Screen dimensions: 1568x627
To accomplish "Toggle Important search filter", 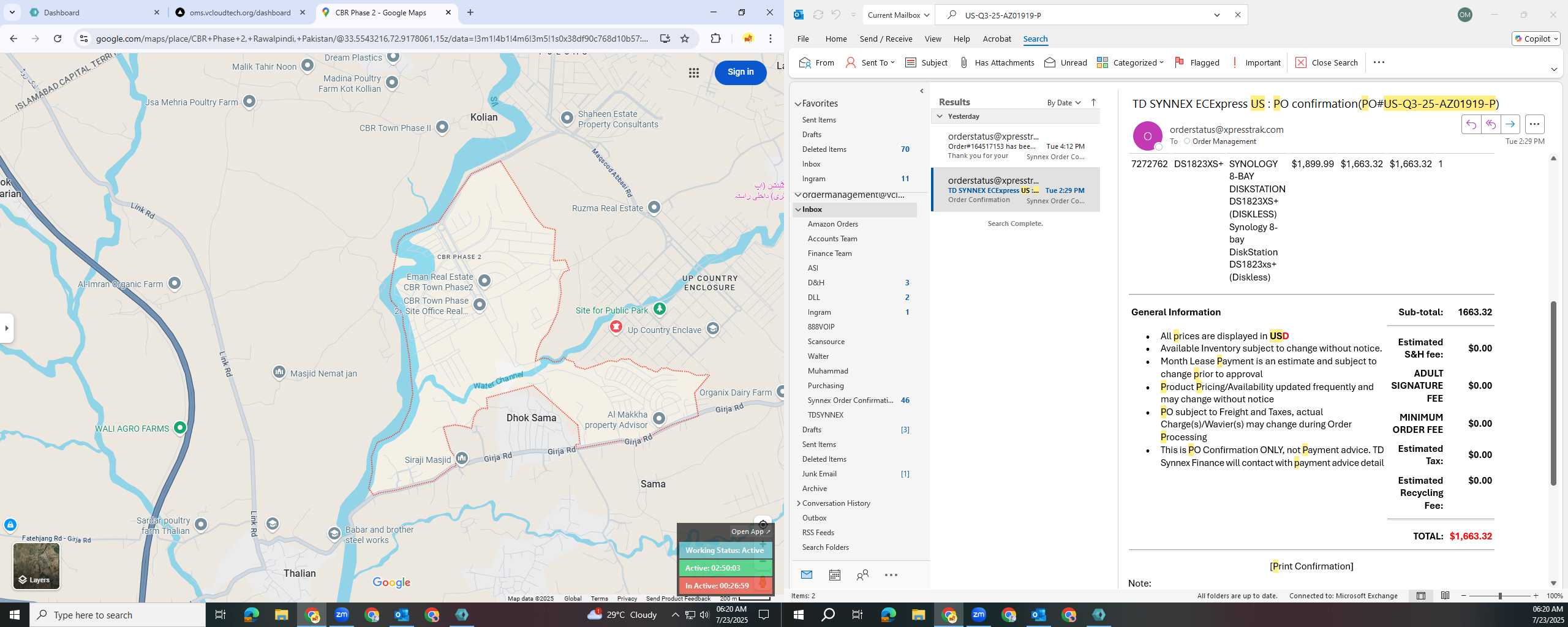I will 1256,62.
